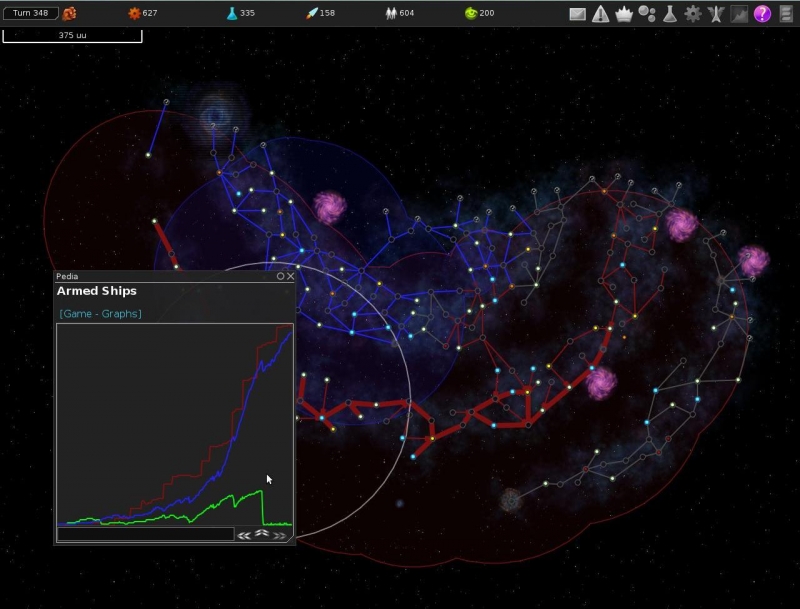Open the Pedia purple question-mark icon
800x609 pixels.
point(762,14)
